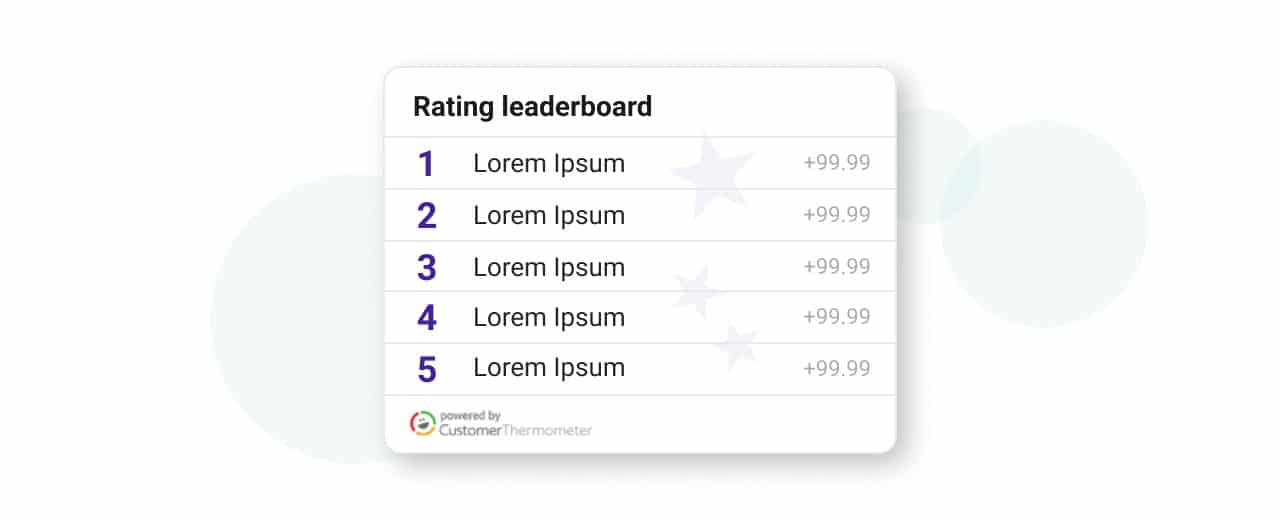Click the large faded star behind the first row
1280x520 pixels.
(x=712, y=173)
